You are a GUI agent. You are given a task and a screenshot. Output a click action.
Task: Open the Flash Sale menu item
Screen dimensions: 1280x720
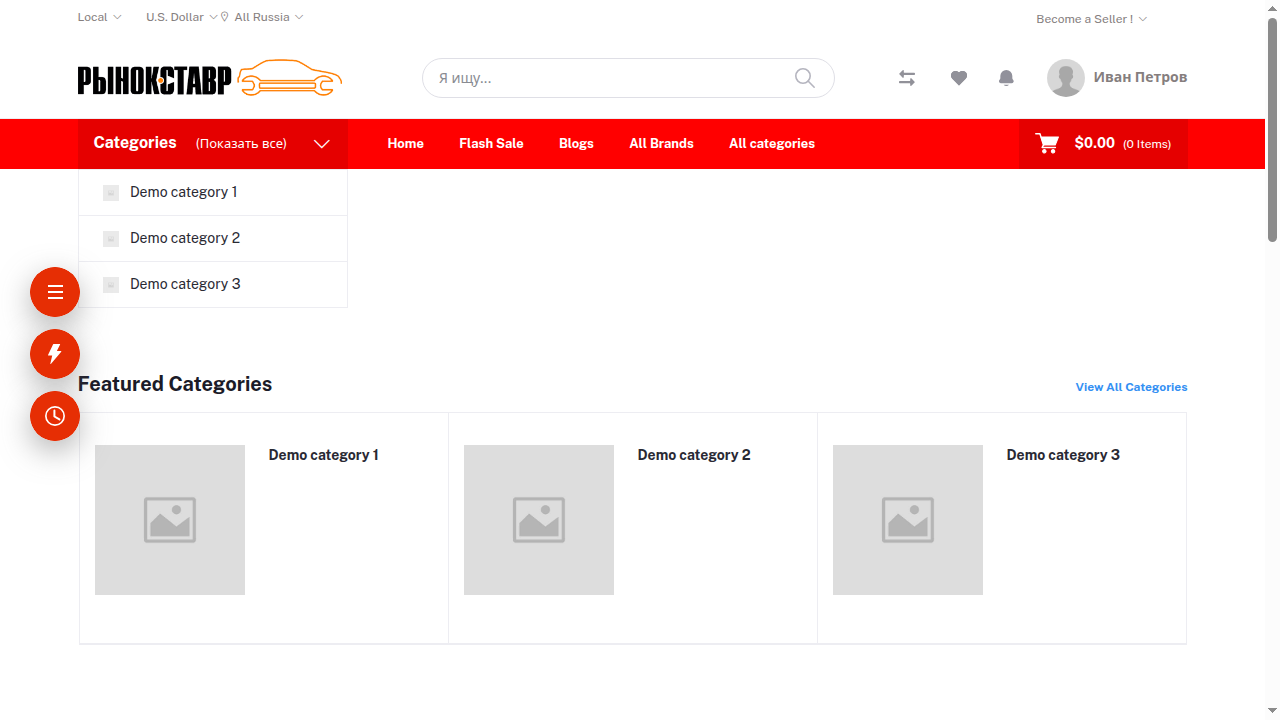tap(491, 143)
